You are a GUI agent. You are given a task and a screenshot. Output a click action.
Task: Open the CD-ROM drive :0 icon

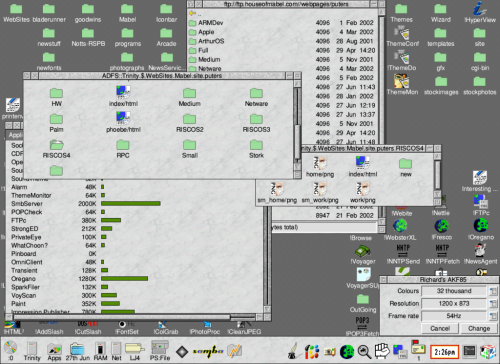click(10, 350)
